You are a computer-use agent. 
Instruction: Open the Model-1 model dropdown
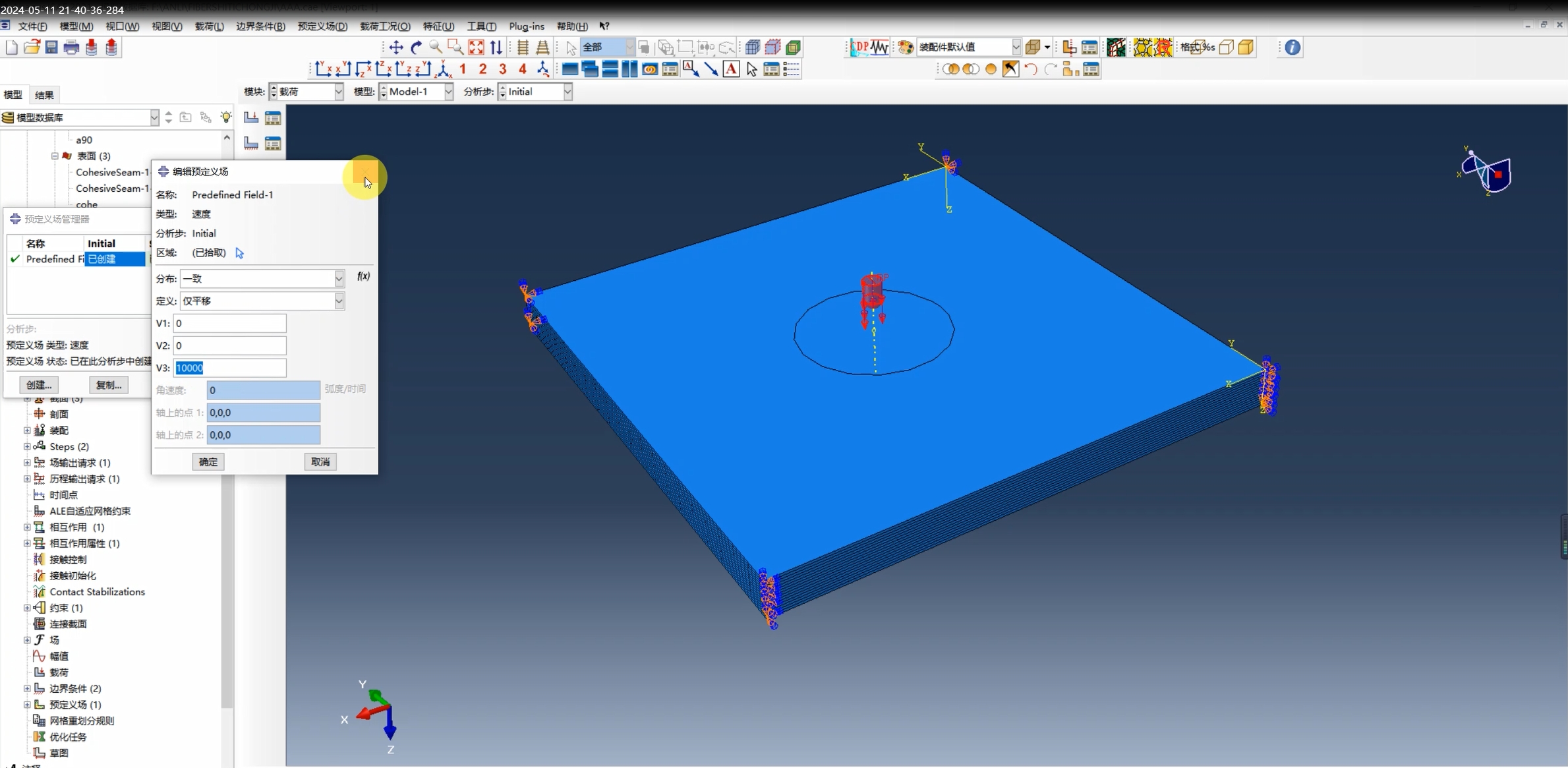coord(448,92)
